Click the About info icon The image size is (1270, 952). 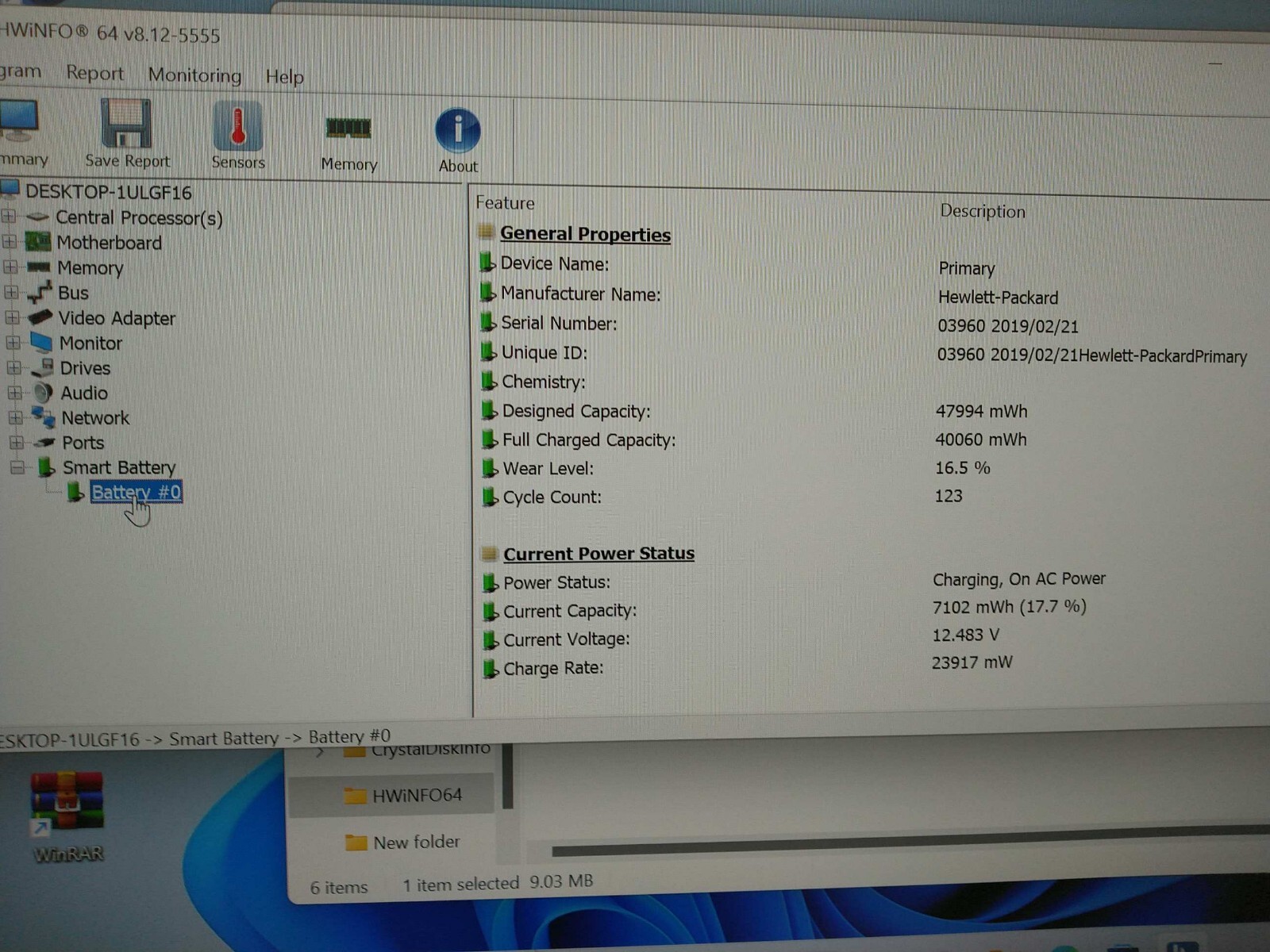coord(458,130)
